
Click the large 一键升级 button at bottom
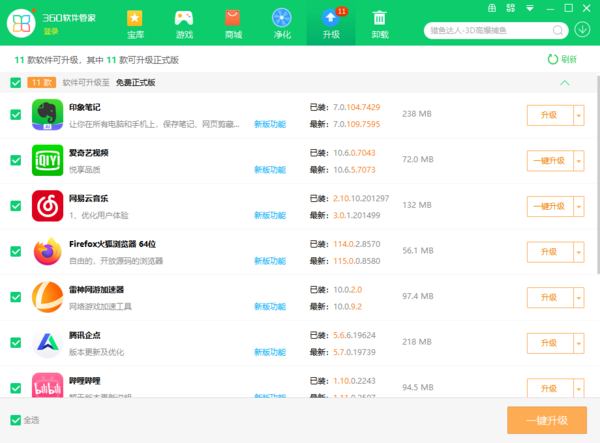pyautogui.click(x=547, y=420)
